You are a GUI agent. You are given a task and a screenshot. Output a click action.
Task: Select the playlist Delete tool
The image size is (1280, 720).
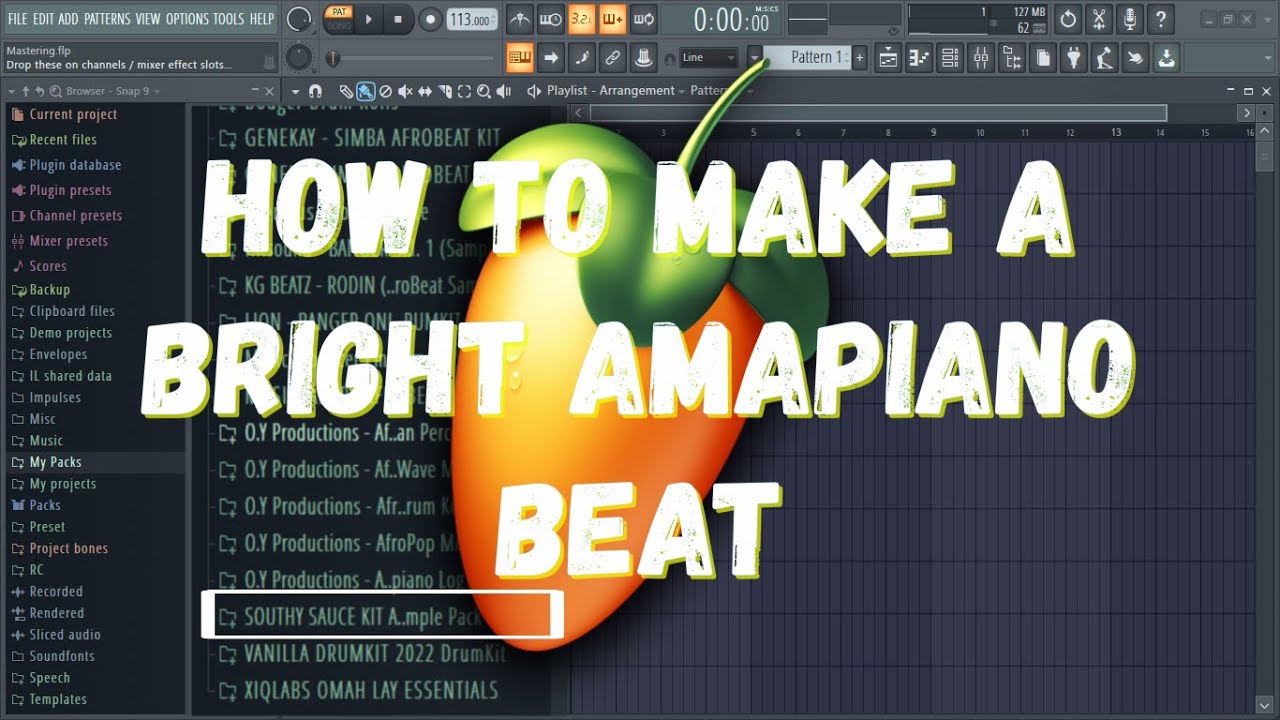coord(385,91)
